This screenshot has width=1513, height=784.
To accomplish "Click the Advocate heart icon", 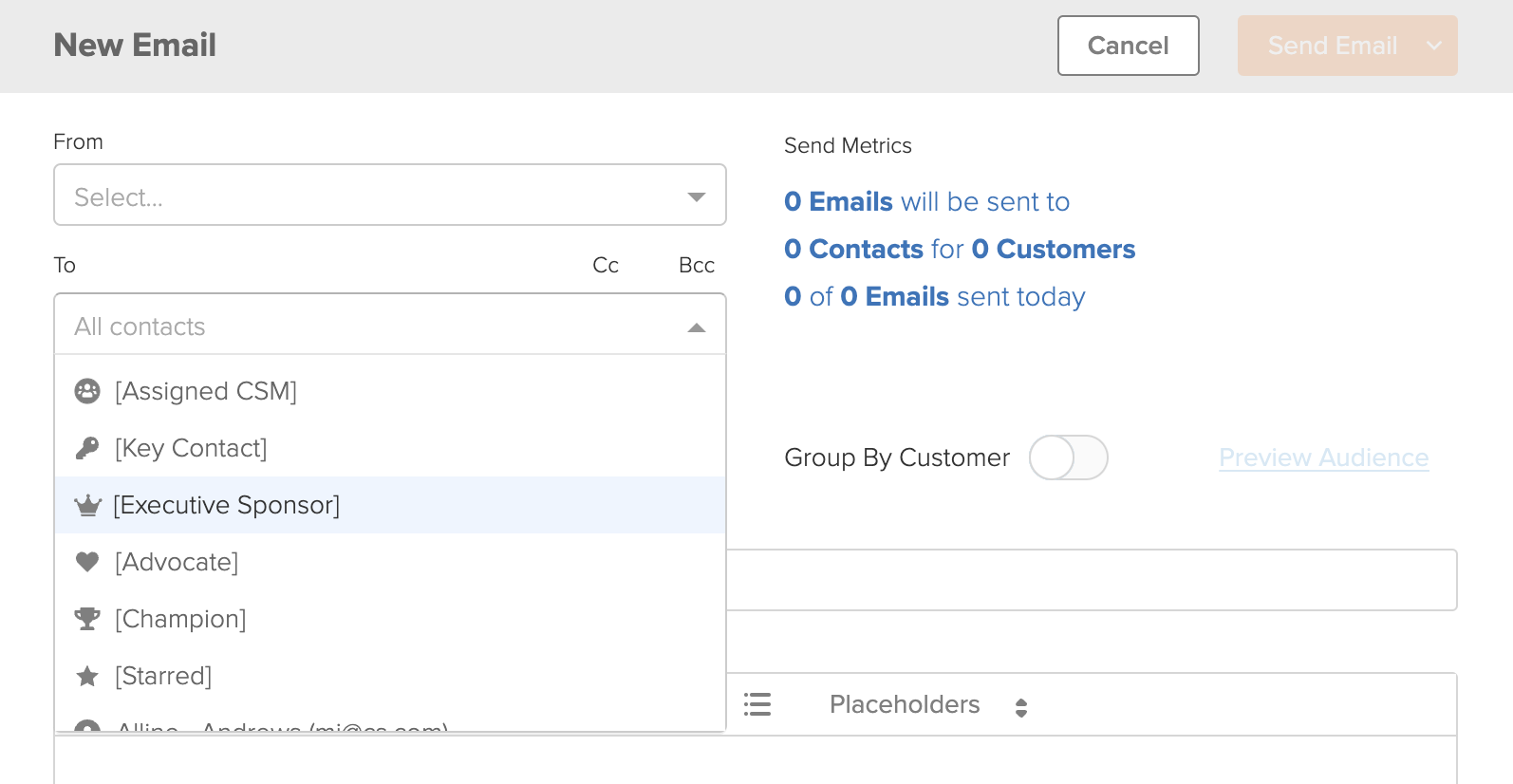I will (87, 562).
